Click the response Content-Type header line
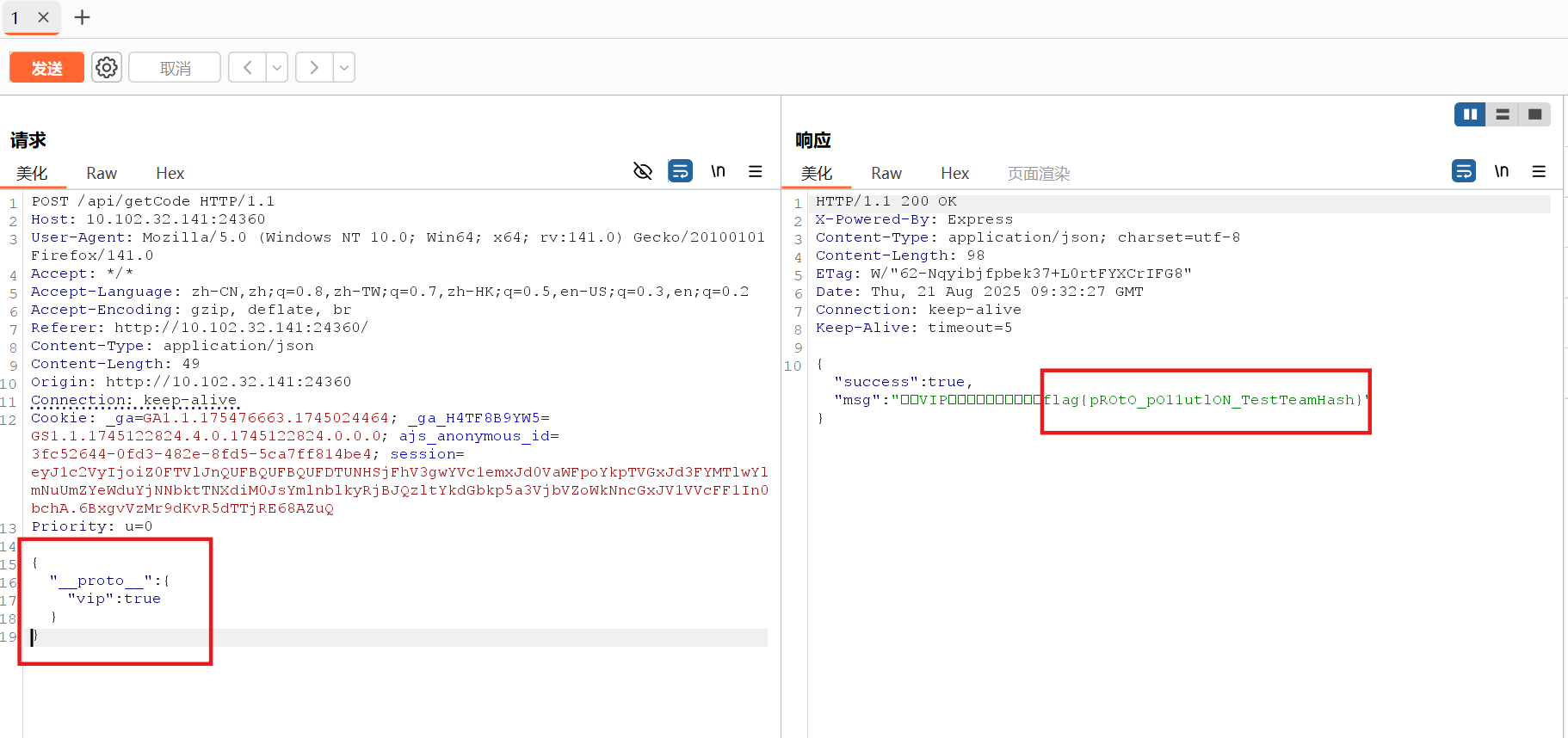The width and height of the screenshot is (1568, 738). click(x=1028, y=237)
